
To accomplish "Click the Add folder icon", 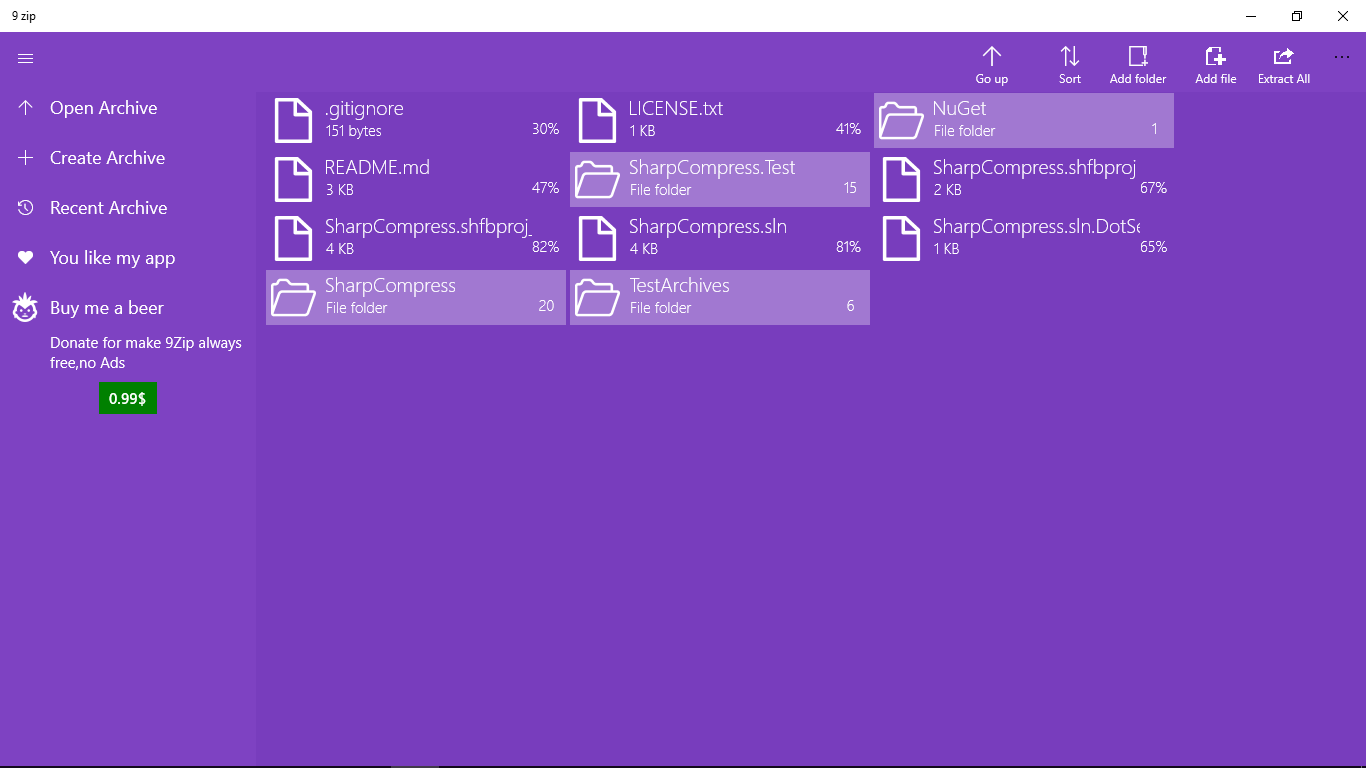I will coord(1137,57).
